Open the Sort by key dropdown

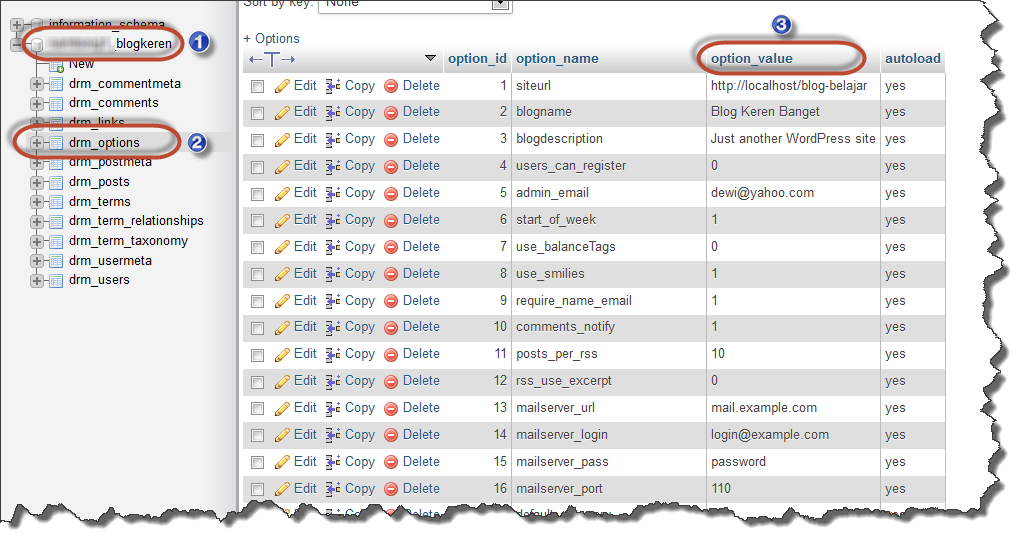(413, 5)
